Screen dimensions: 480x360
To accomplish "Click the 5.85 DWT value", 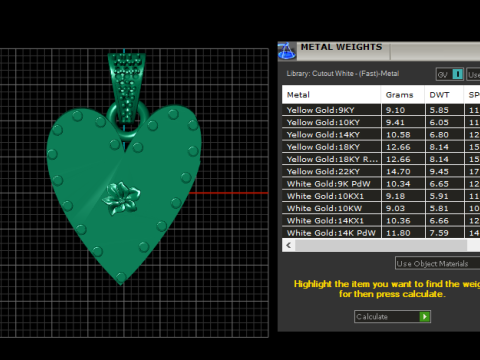I will point(439,110).
